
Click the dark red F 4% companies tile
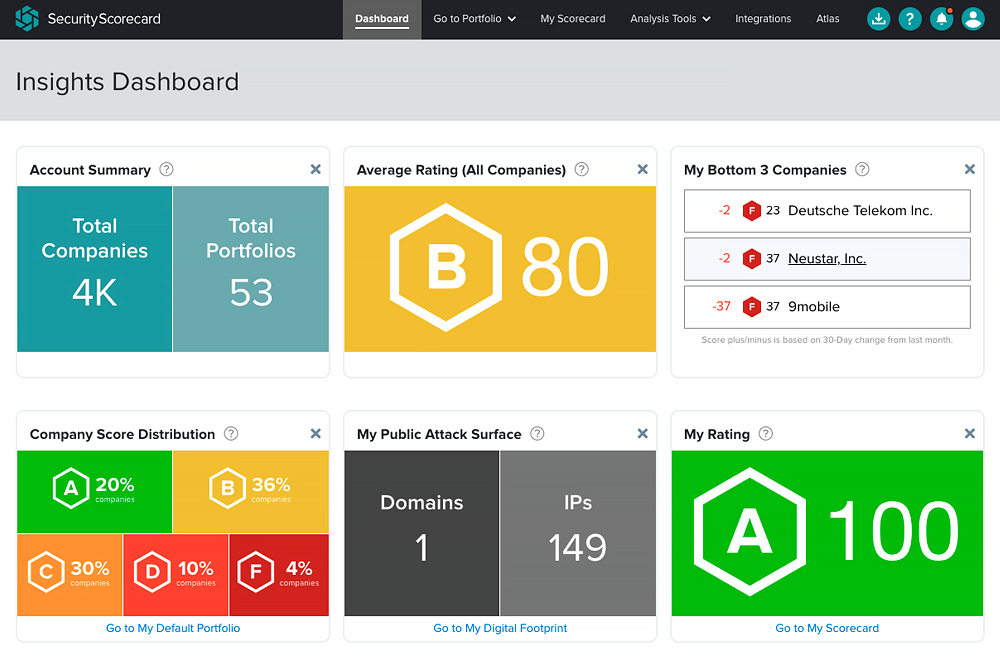click(x=279, y=575)
